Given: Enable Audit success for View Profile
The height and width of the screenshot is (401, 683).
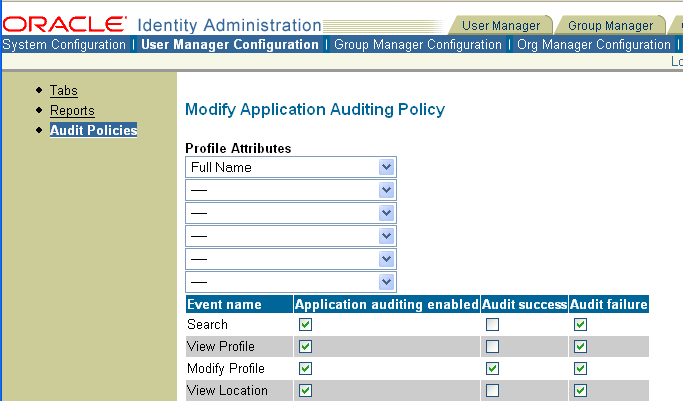Looking at the screenshot, I should coord(492,347).
